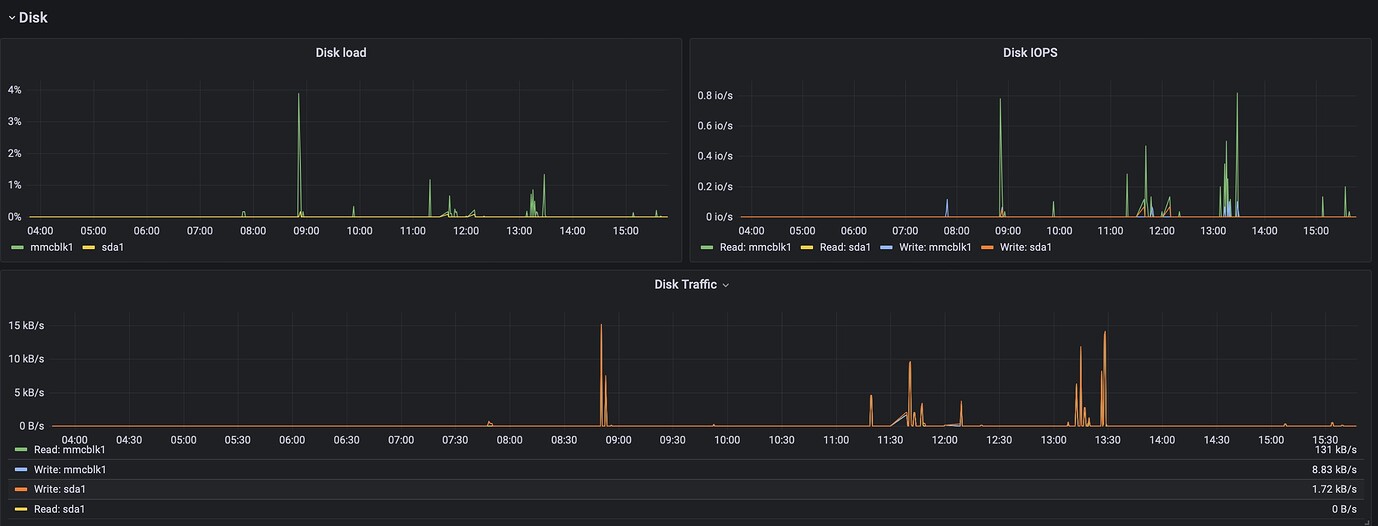This screenshot has height=526, width=1378.
Task: Open yellow swatch of Read: sda1 in Disk Traffic
Action: 21,509
